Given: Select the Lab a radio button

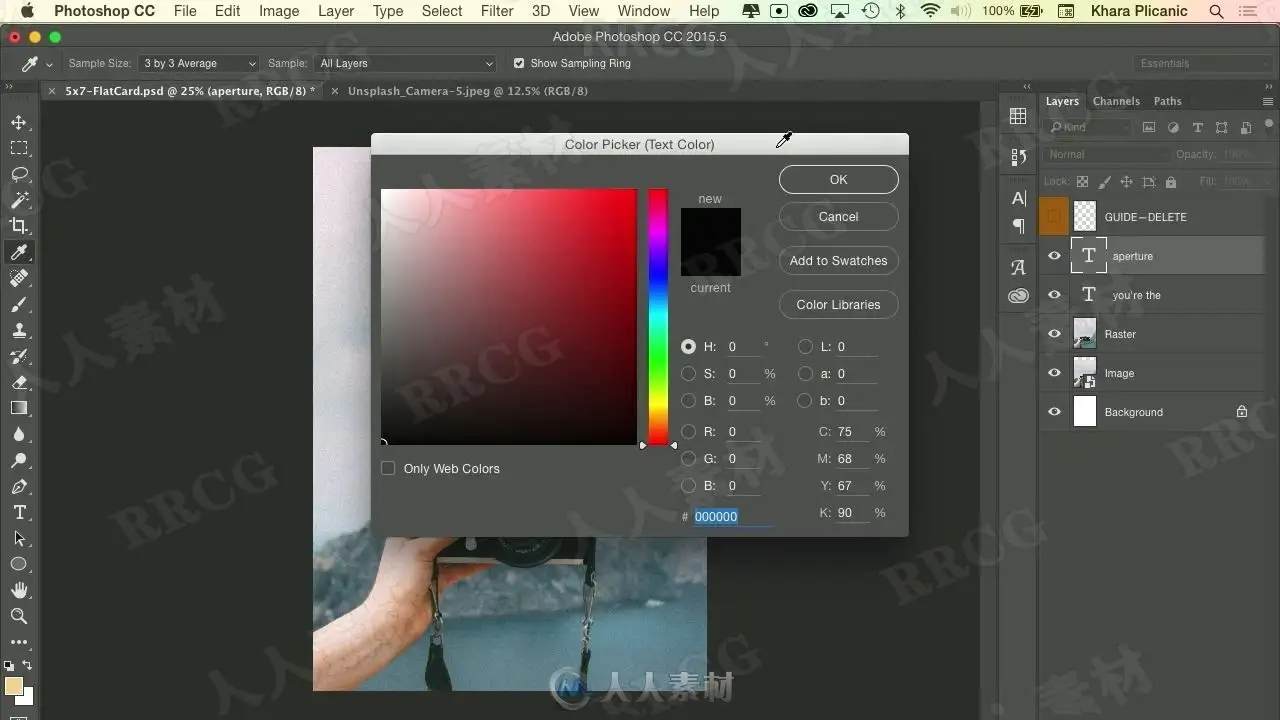Looking at the screenshot, I should pyautogui.click(x=805, y=374).
